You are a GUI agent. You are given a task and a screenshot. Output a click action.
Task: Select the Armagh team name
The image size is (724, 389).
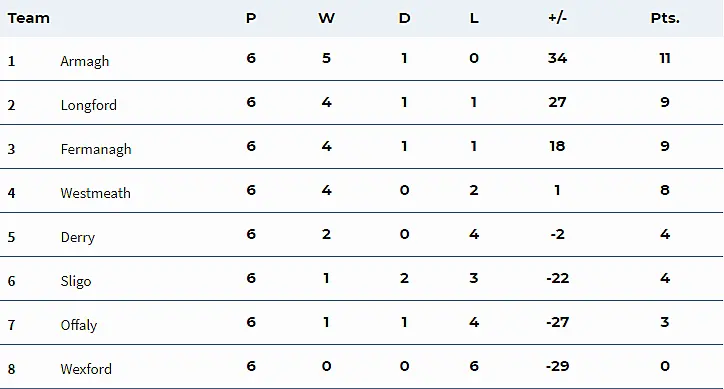tap(84, 61)
